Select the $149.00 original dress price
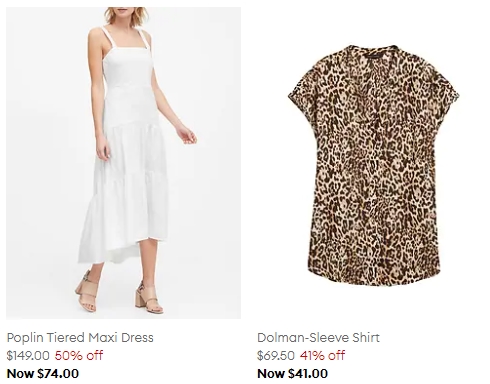 28,355
